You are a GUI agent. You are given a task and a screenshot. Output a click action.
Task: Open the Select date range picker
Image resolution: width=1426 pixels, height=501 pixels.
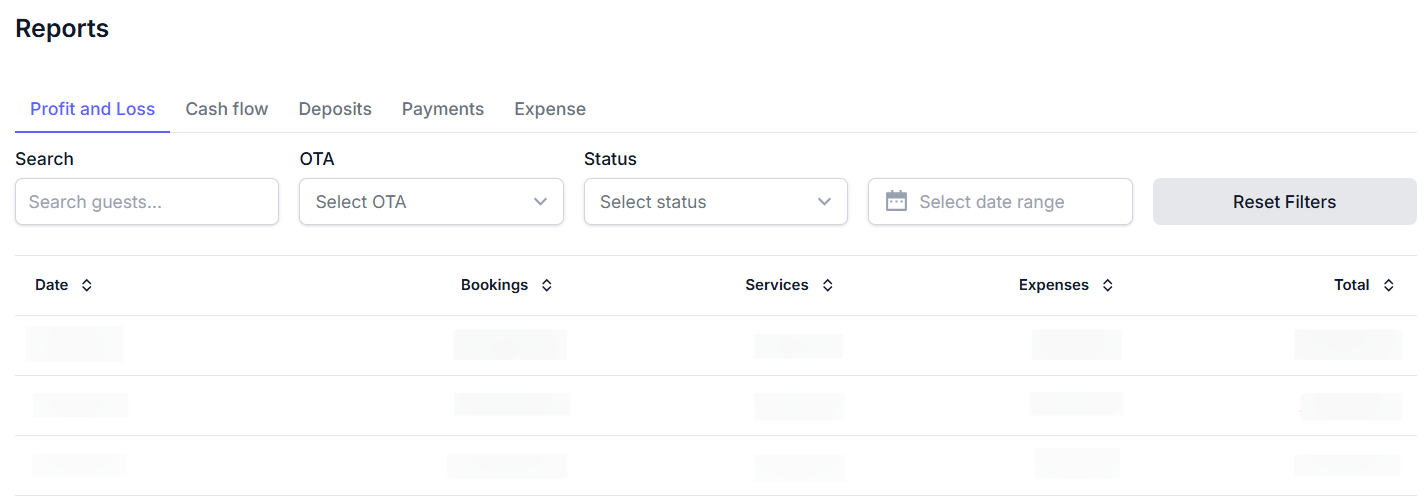1000,202
